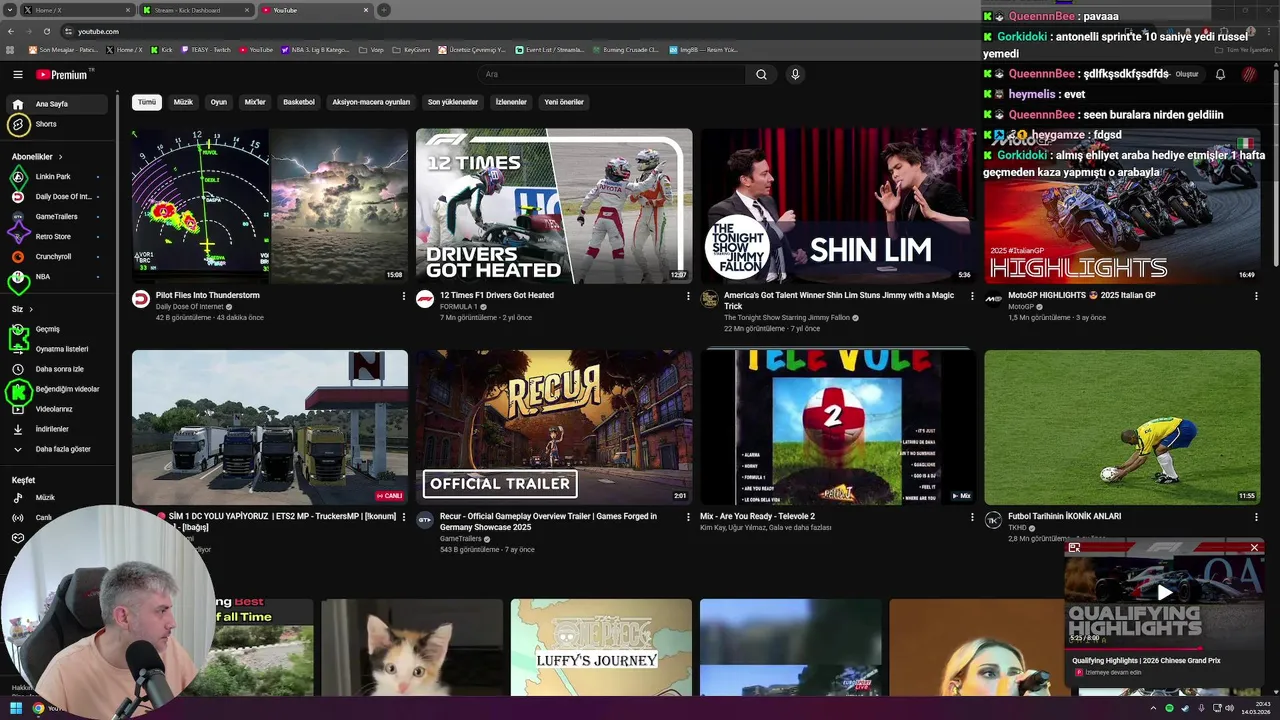1280x720 pixels.
Task: Open the Shin Lim Tonight Show thumbnail
Action: coord(838,206)
